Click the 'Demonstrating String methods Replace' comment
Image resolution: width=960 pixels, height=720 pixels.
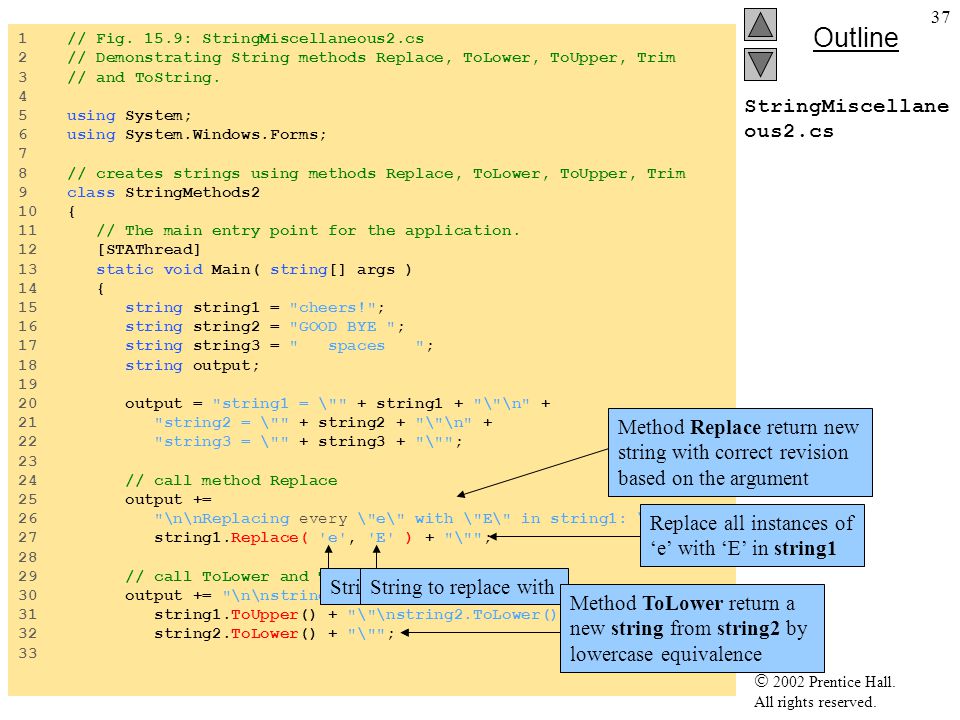click(372, 58)
